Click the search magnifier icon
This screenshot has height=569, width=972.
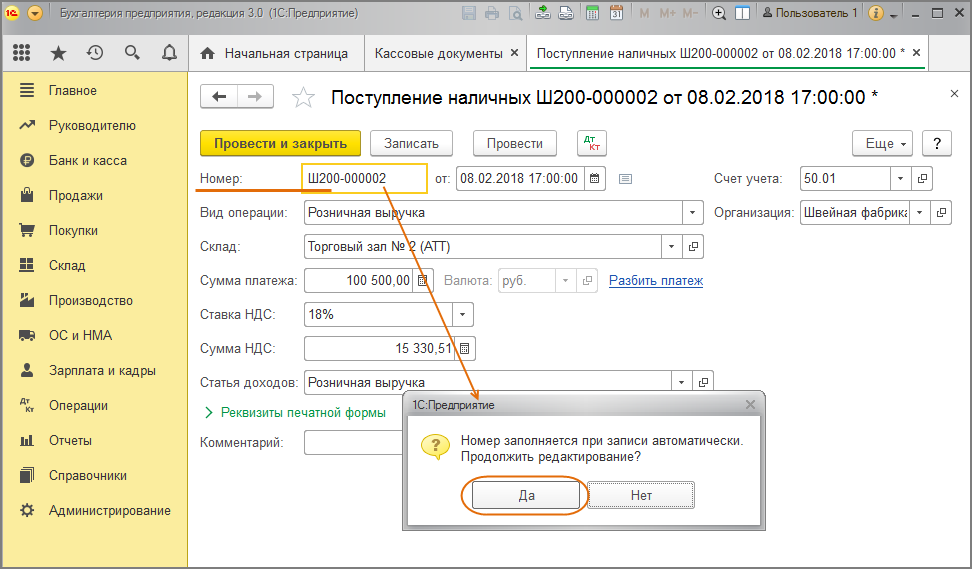132,53
